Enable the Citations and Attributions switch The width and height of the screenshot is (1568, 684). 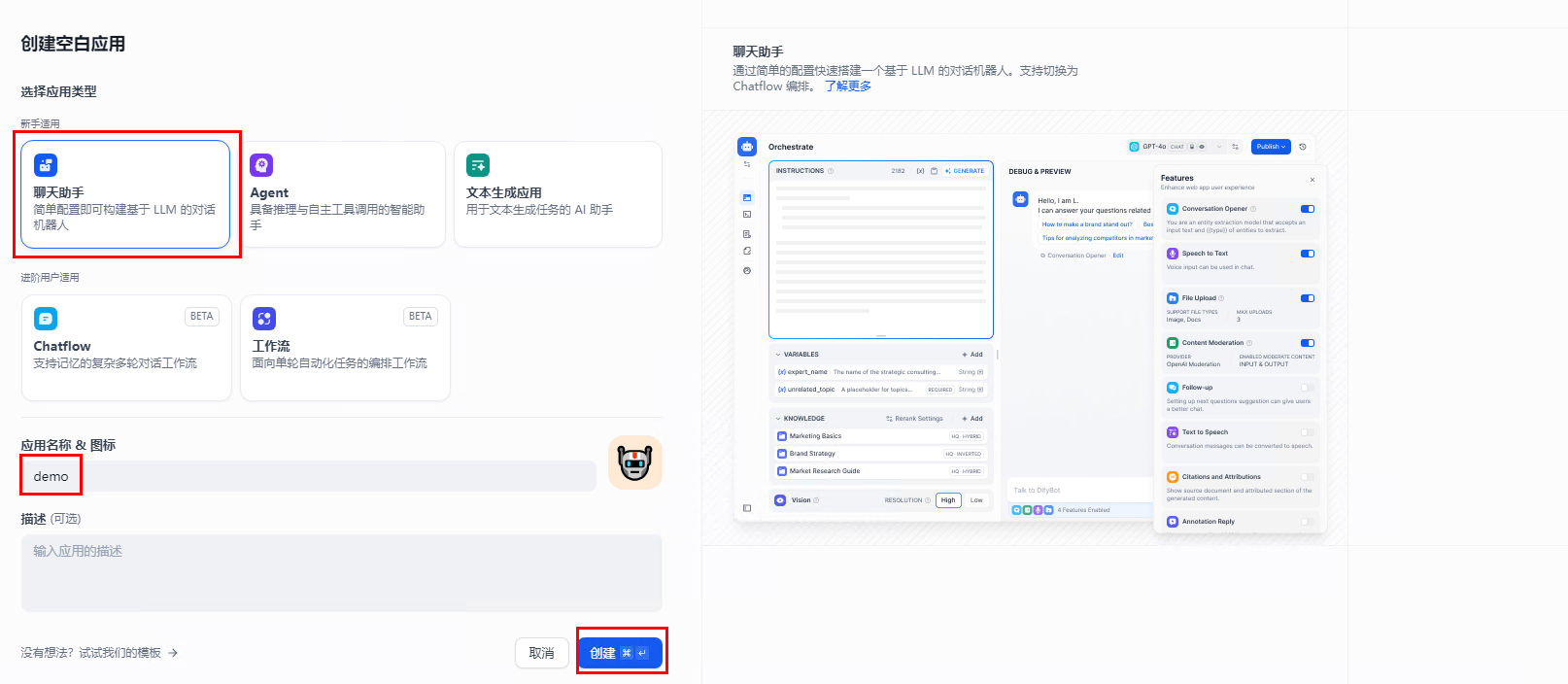[1308, 477]
